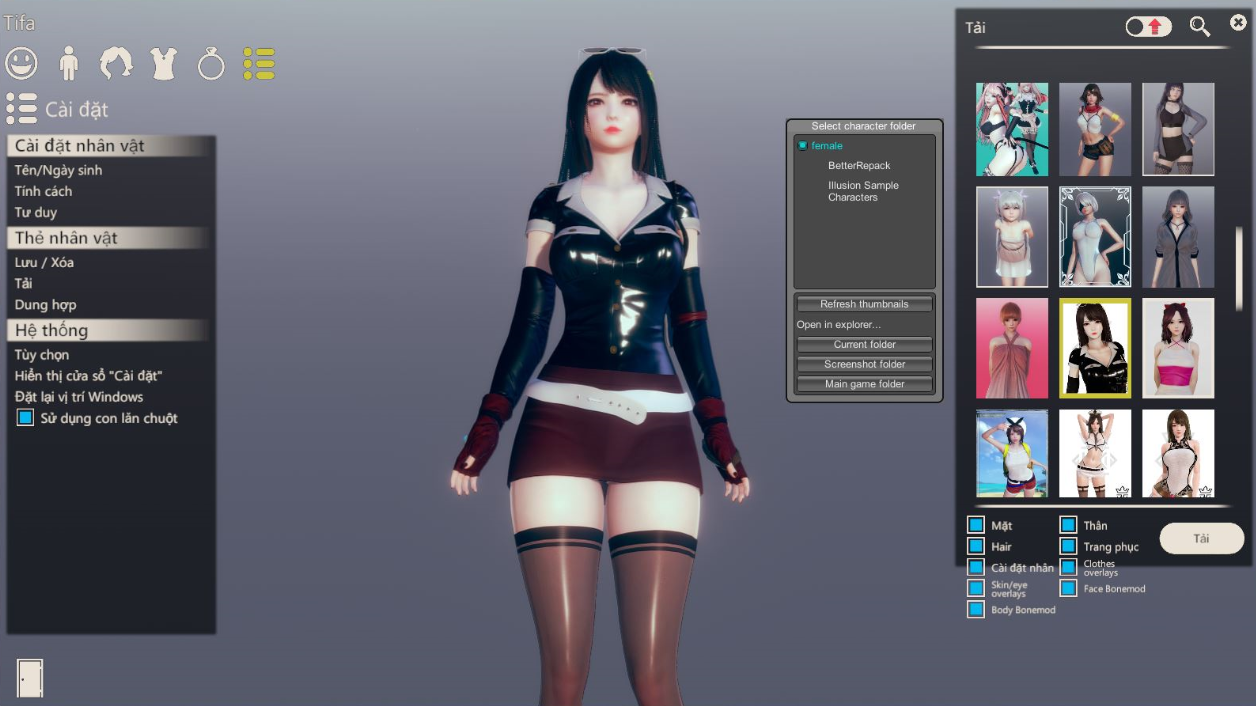Open Illusion Sample Characters folder
Screen dimensions: 1256x706
pos(863,191)
